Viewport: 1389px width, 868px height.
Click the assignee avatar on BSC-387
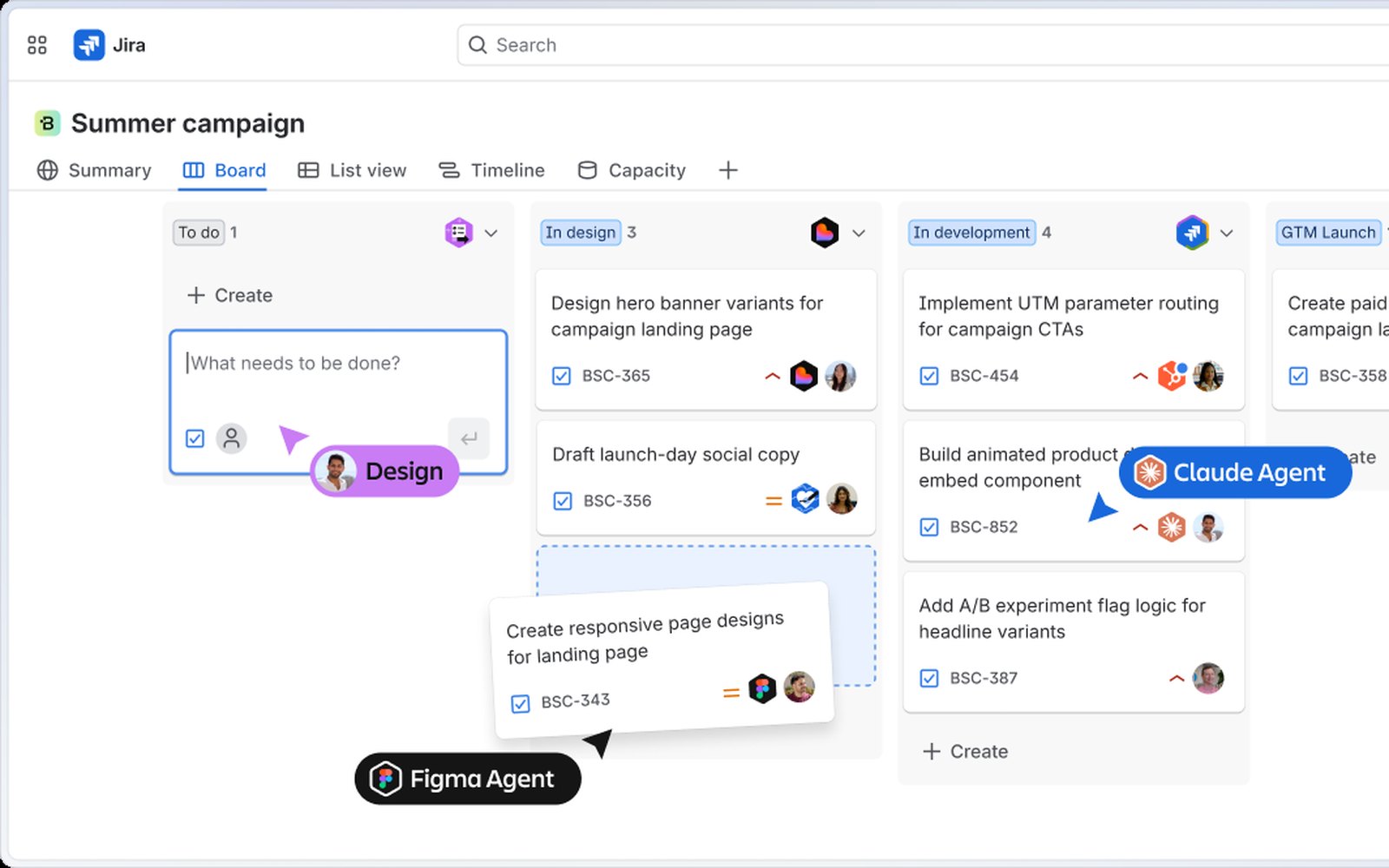tap(1208, 678)
